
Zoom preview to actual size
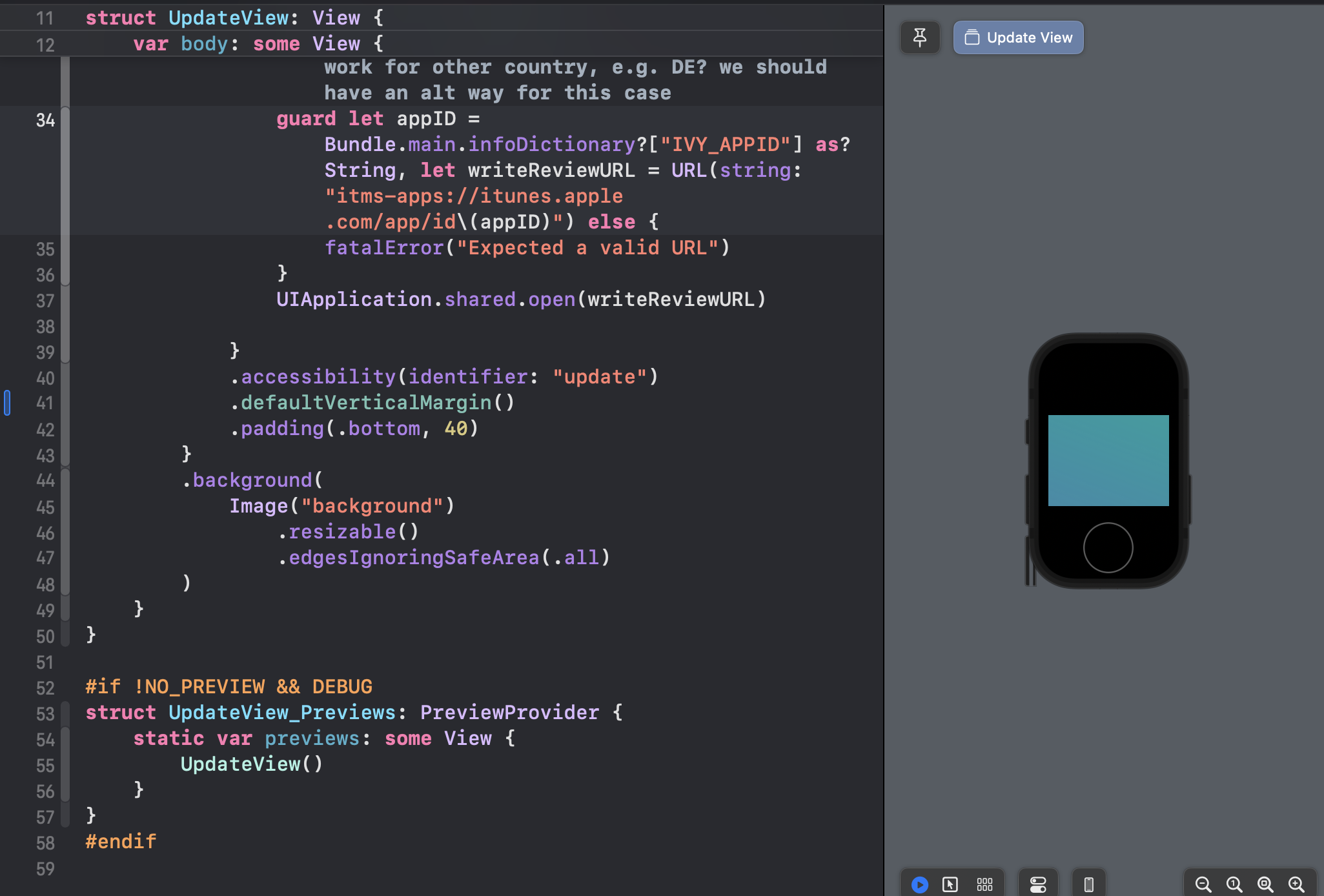click(x=1234, y=884)
